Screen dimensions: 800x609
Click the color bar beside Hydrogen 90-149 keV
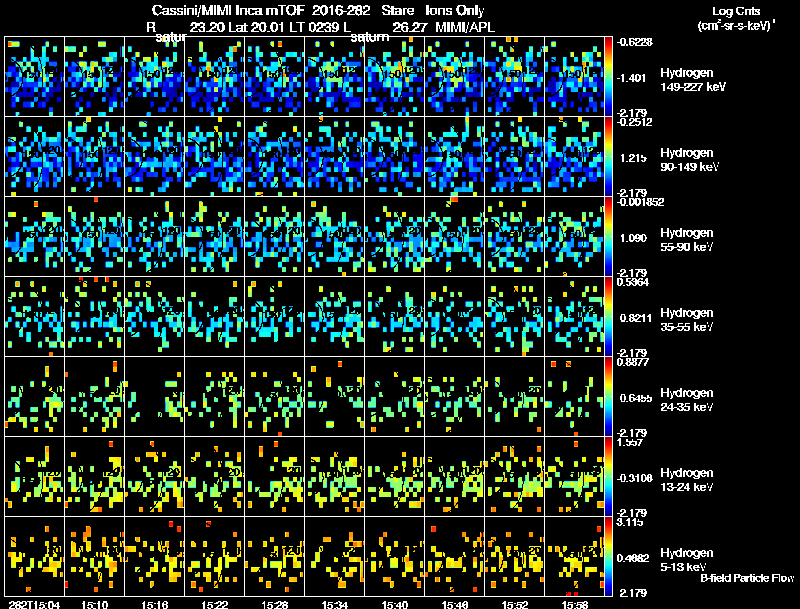click(x=608, y=157)
